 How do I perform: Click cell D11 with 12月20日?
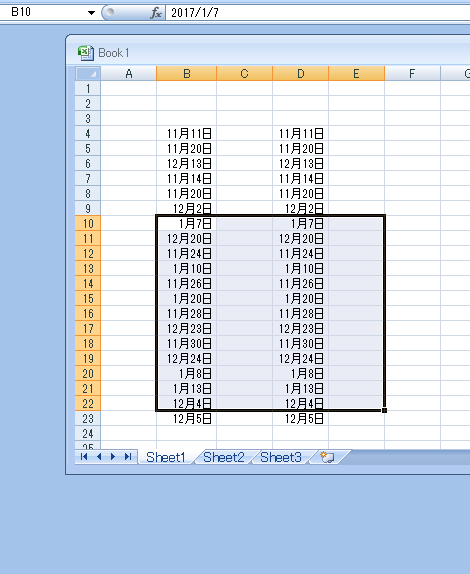[x=301, y=239]
